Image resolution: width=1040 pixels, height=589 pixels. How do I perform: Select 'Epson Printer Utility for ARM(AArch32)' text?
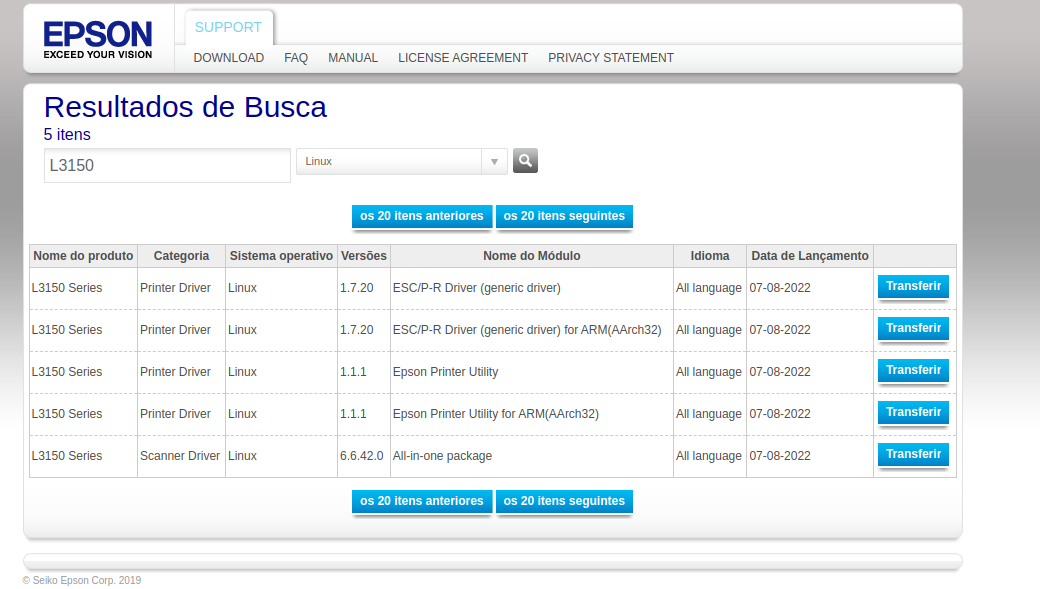pos(495,414)
